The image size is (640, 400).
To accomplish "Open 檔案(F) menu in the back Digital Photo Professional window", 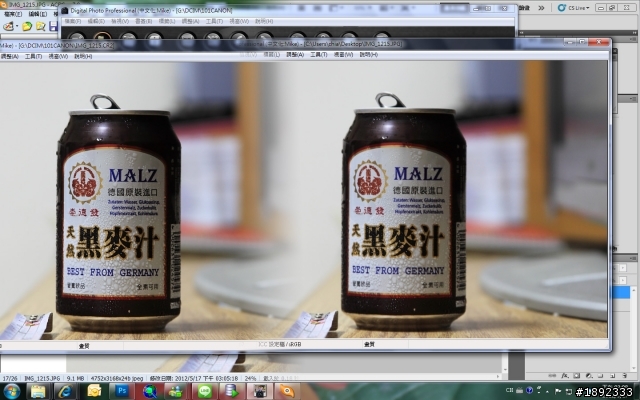I will (x=73, y=21).
